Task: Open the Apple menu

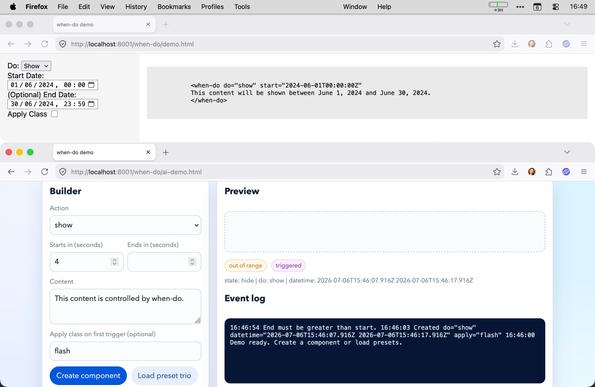Action: (13, 6)
